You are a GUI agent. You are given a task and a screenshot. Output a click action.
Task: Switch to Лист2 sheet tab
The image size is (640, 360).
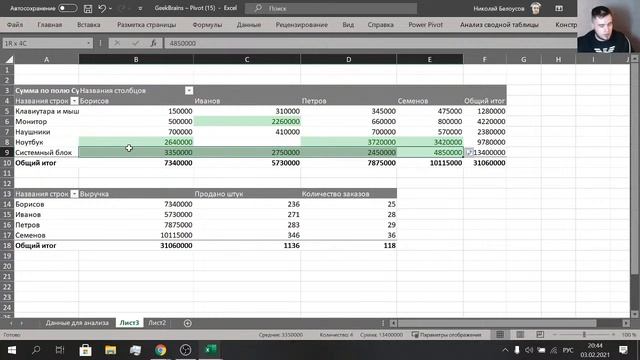coord(157,323)
